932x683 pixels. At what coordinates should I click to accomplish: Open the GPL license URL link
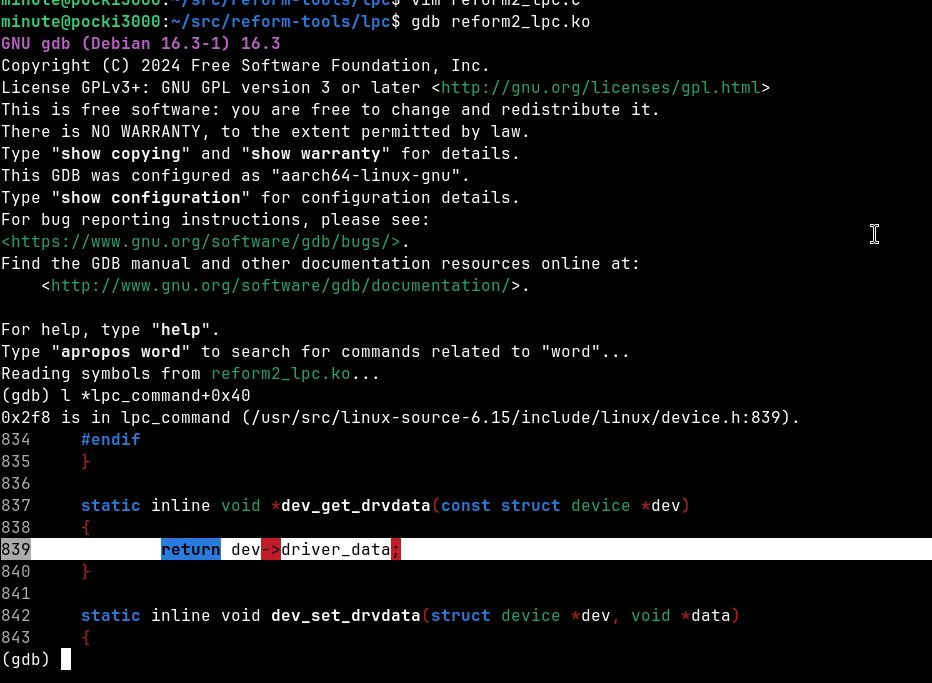point(600,87)
